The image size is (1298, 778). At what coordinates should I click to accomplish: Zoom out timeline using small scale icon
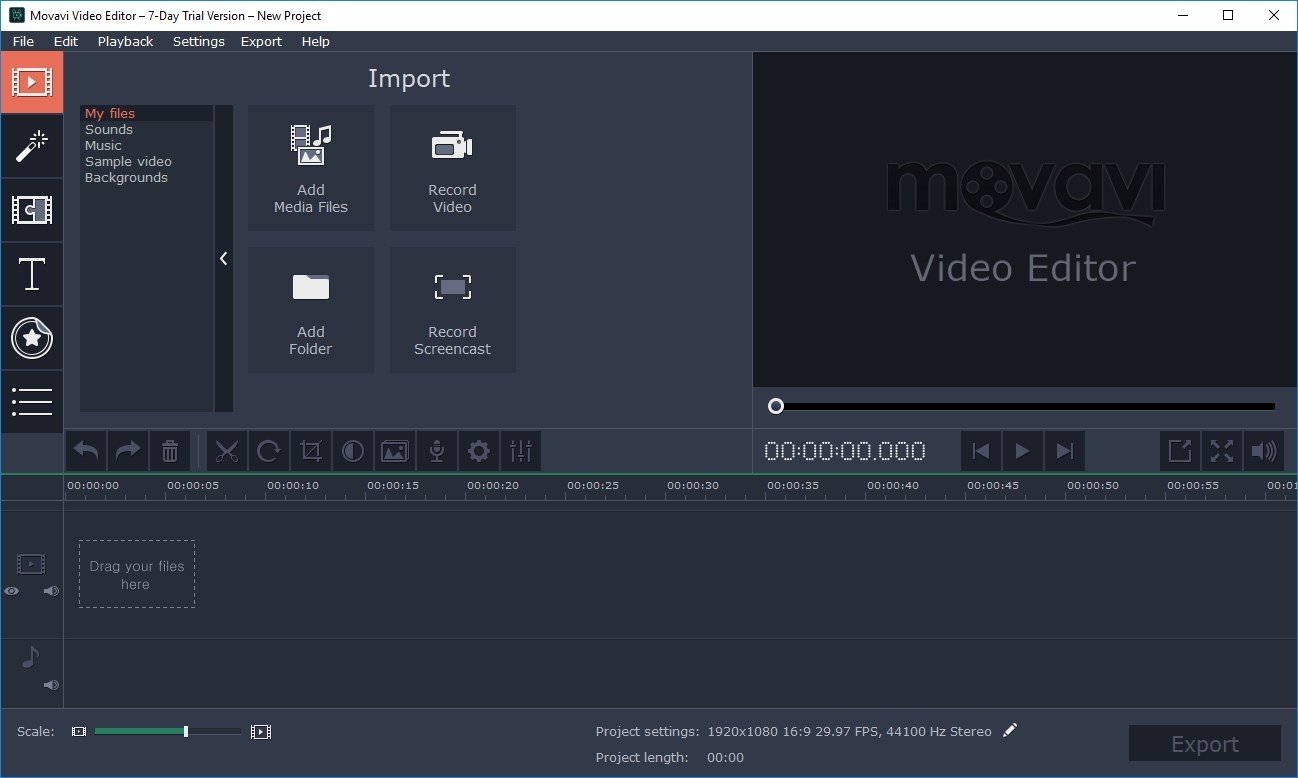(79, 732)
